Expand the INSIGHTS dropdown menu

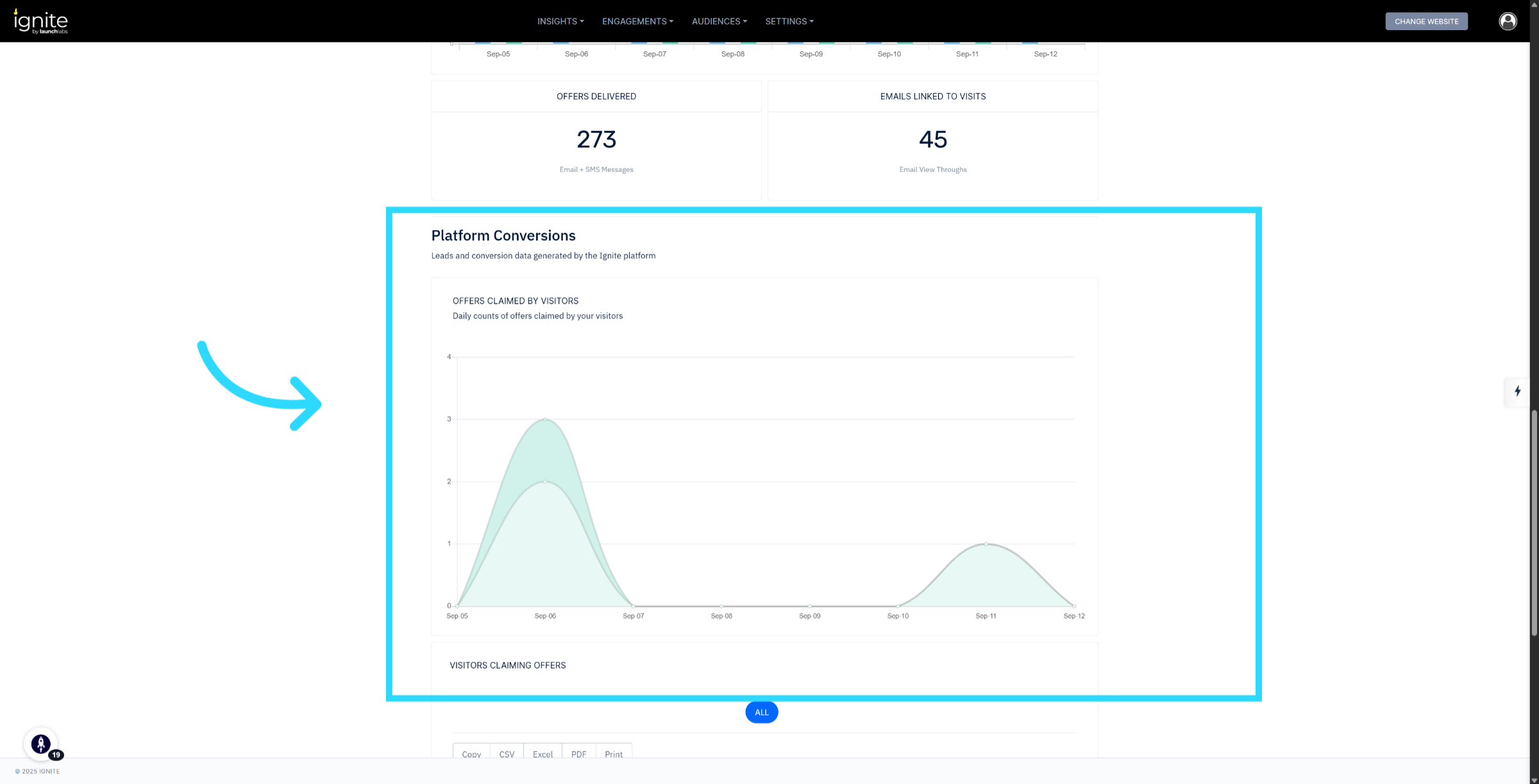[560, 21]
